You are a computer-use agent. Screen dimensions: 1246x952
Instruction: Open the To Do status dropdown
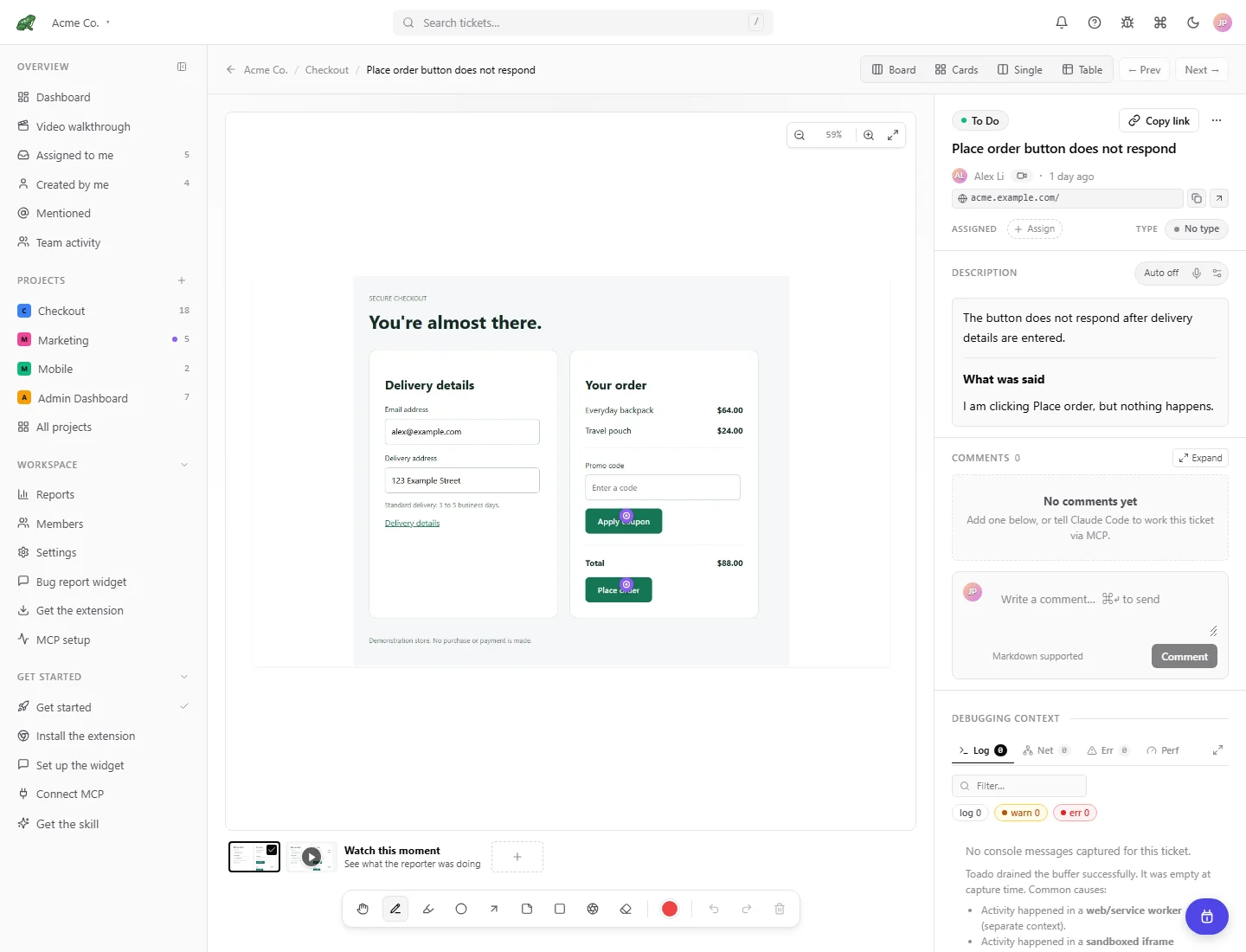980,121
